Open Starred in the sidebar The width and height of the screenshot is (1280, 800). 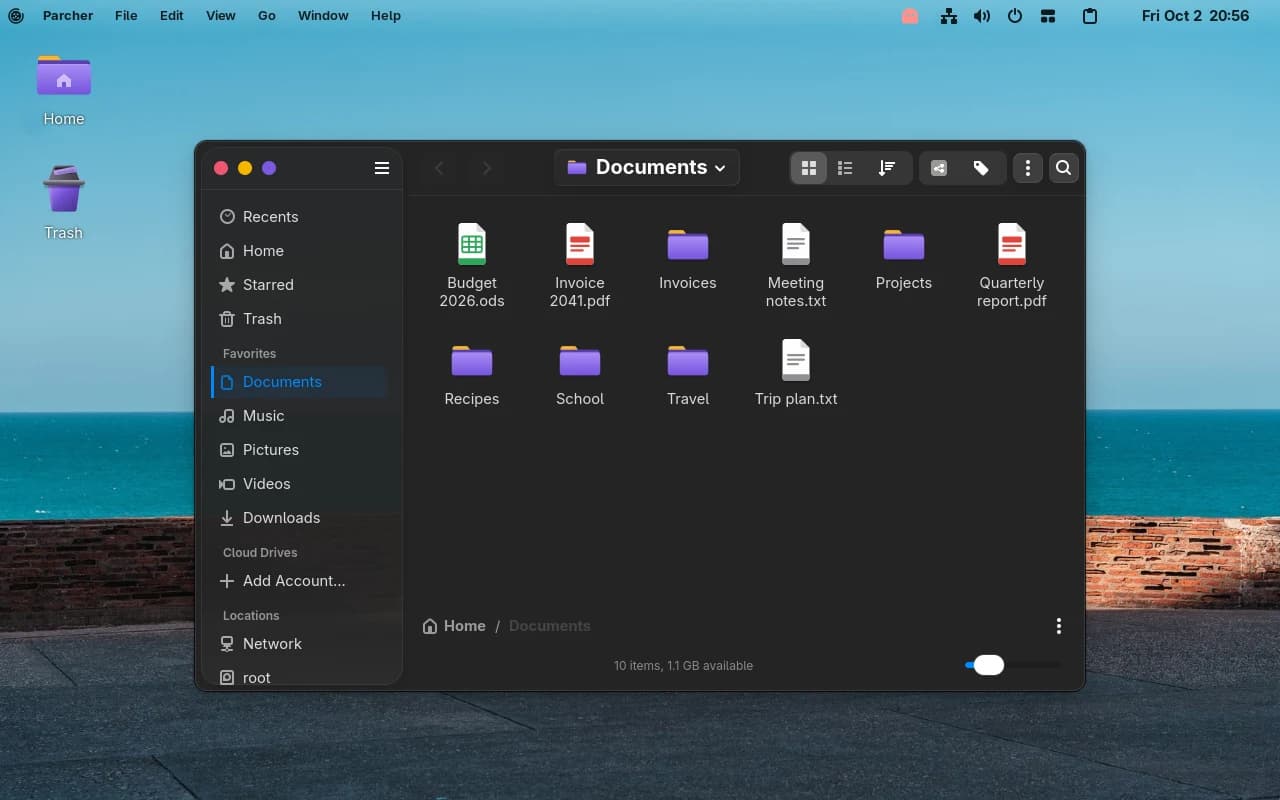pos(299,285)
